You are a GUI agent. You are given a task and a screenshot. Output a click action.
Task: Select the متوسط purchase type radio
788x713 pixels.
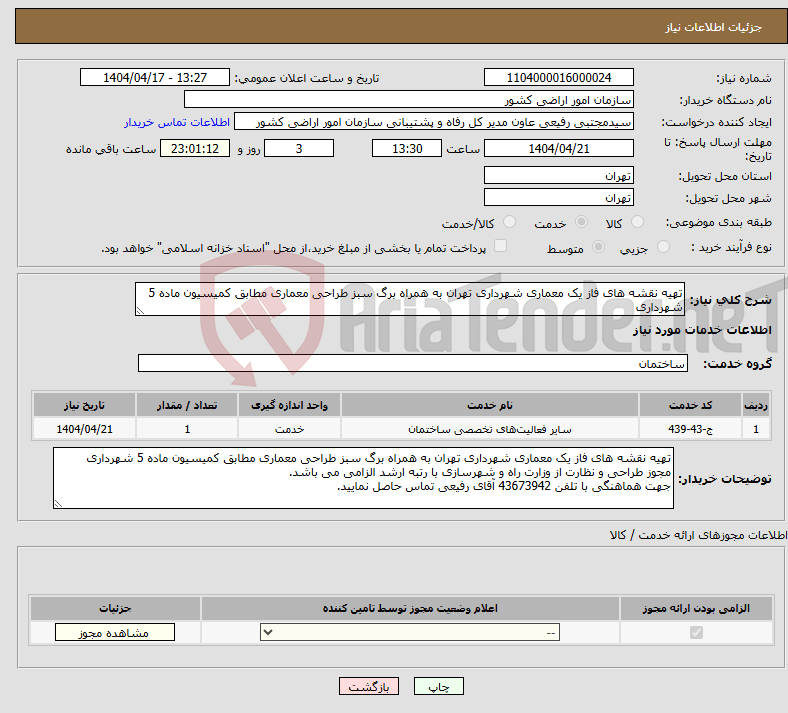(599, 247)
